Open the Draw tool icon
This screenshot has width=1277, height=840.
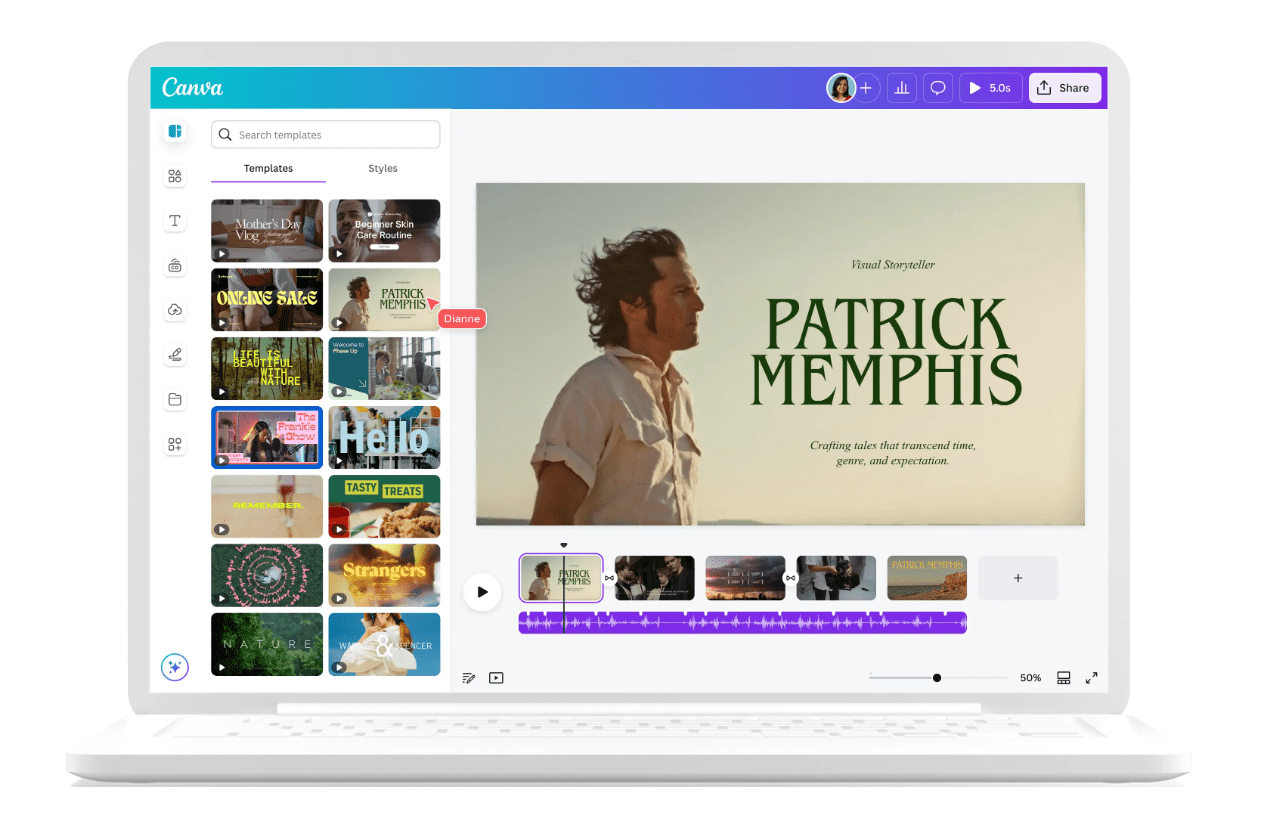click(x=175, y=355)
